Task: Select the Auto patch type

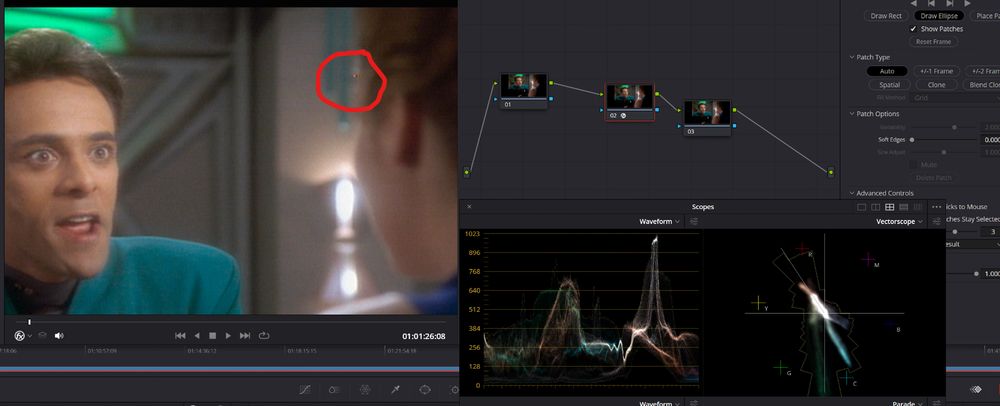Action: 887,71
